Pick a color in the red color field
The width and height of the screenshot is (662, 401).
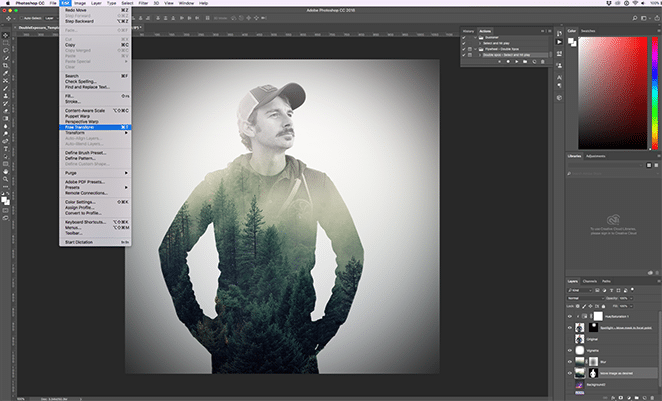point(613,92)
